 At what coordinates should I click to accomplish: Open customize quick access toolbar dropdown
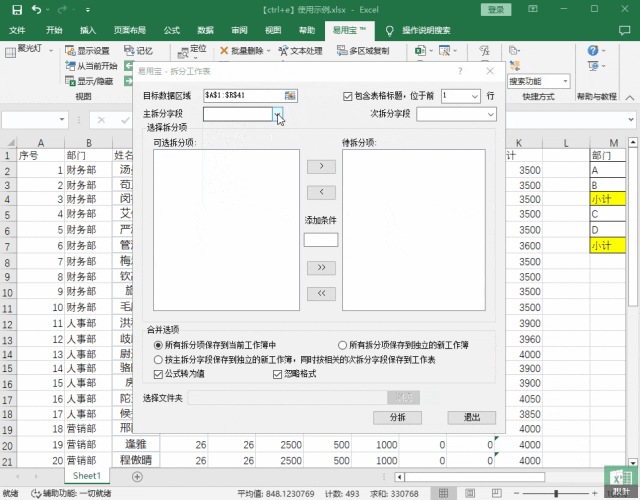[x=88, y=10]
